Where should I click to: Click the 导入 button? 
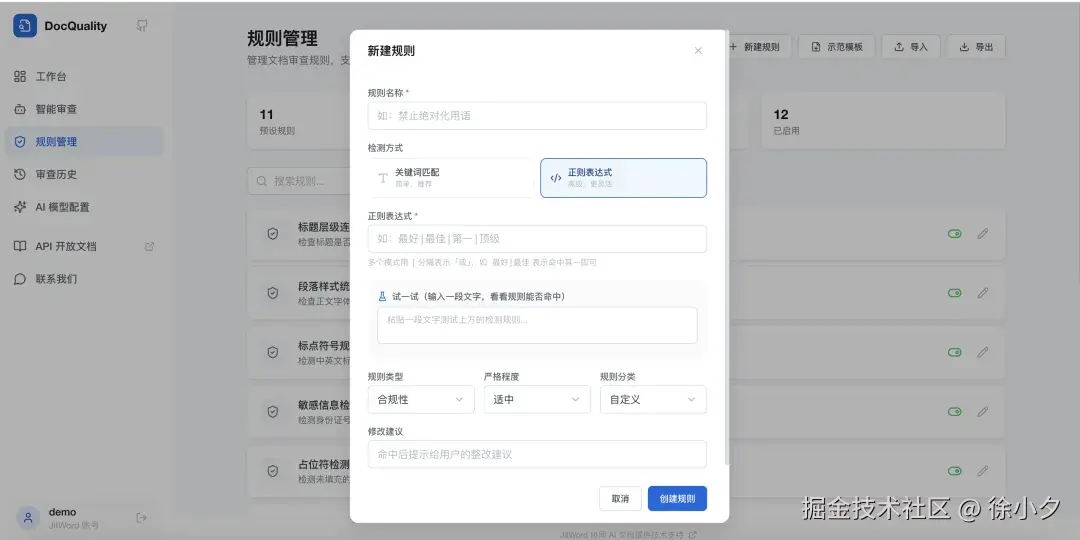(x=911, y=47)
